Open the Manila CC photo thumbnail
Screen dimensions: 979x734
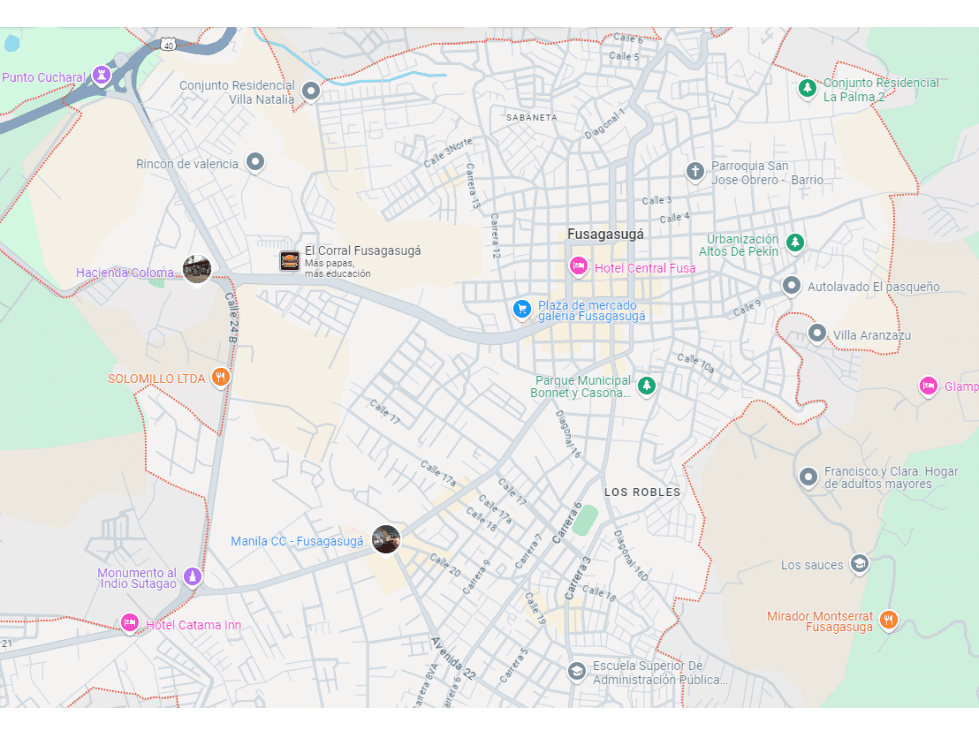pyautogui.click(x=386, y=539)
